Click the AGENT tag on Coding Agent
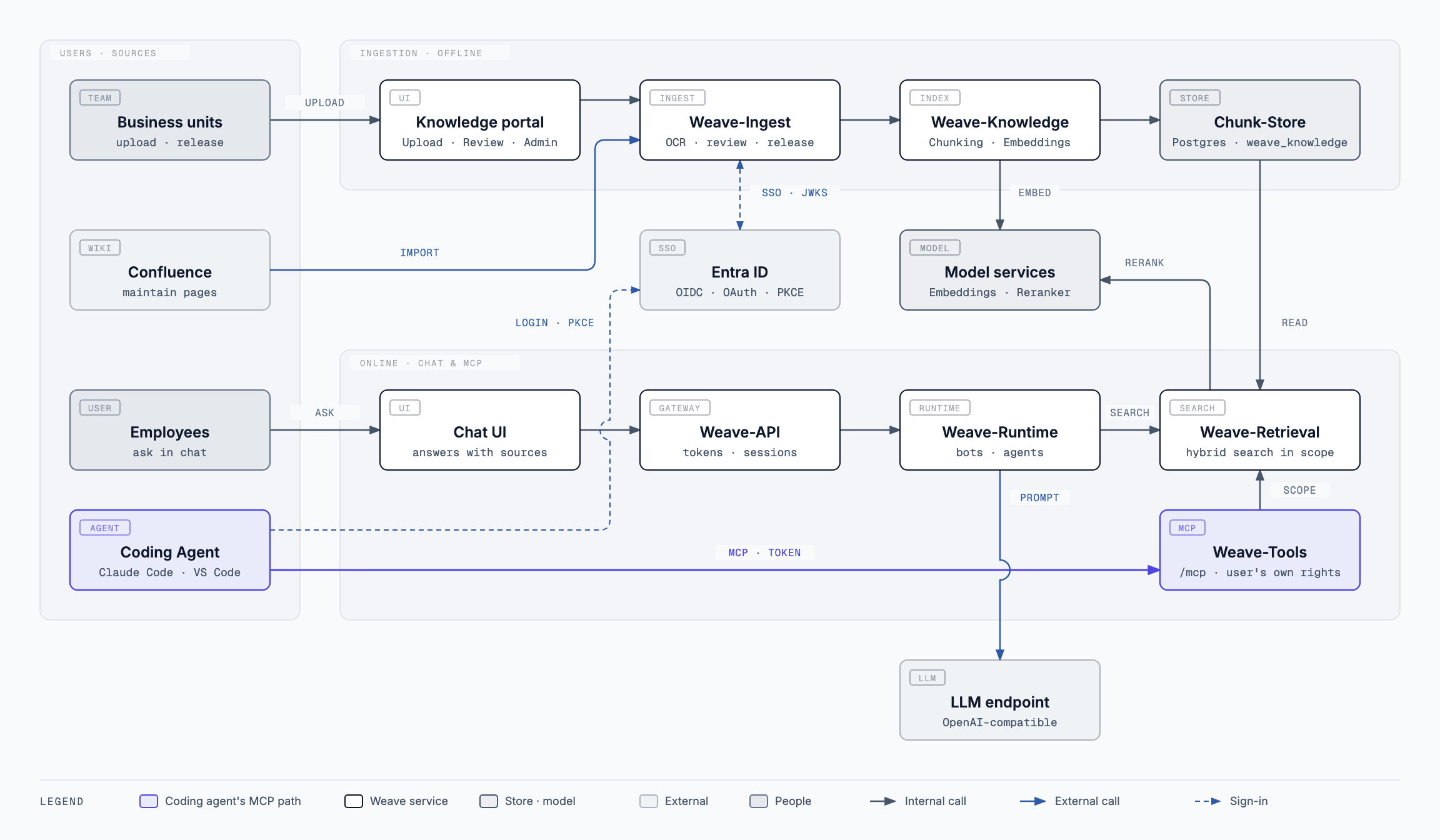 (105, 527)
